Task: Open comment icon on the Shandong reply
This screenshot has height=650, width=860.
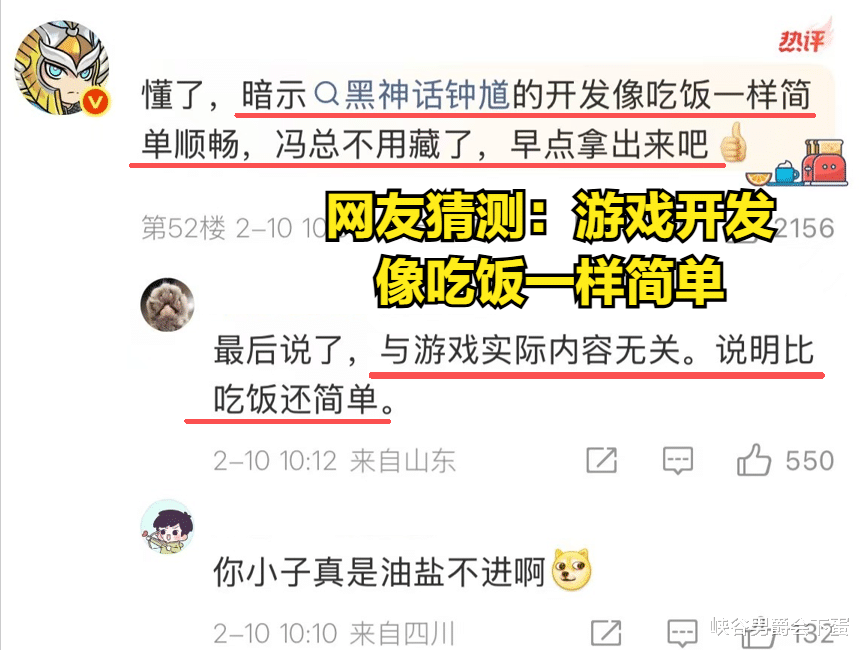Action: click(678, 461)
